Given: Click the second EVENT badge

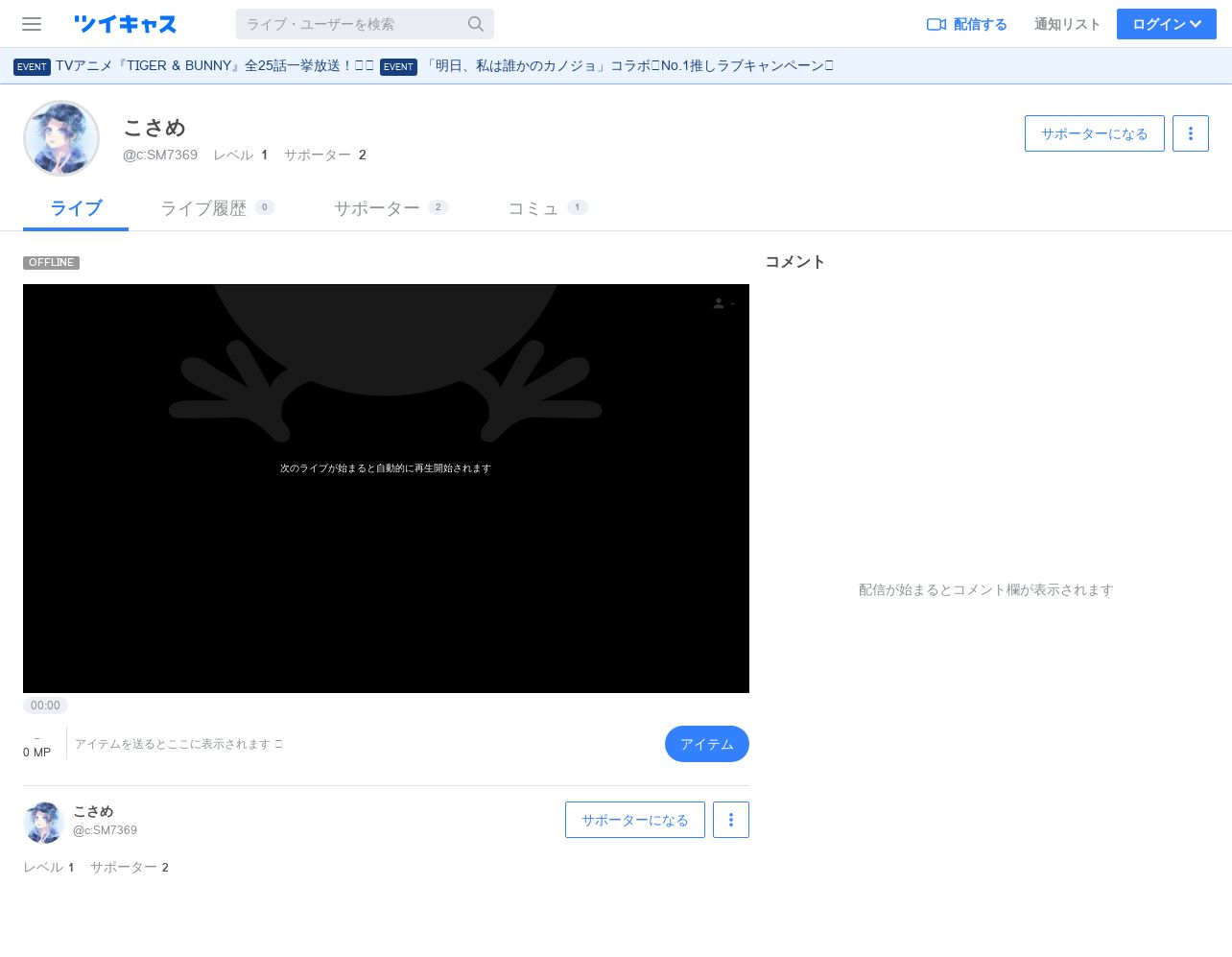Looking at the screenshot, I should pos(398,66).
